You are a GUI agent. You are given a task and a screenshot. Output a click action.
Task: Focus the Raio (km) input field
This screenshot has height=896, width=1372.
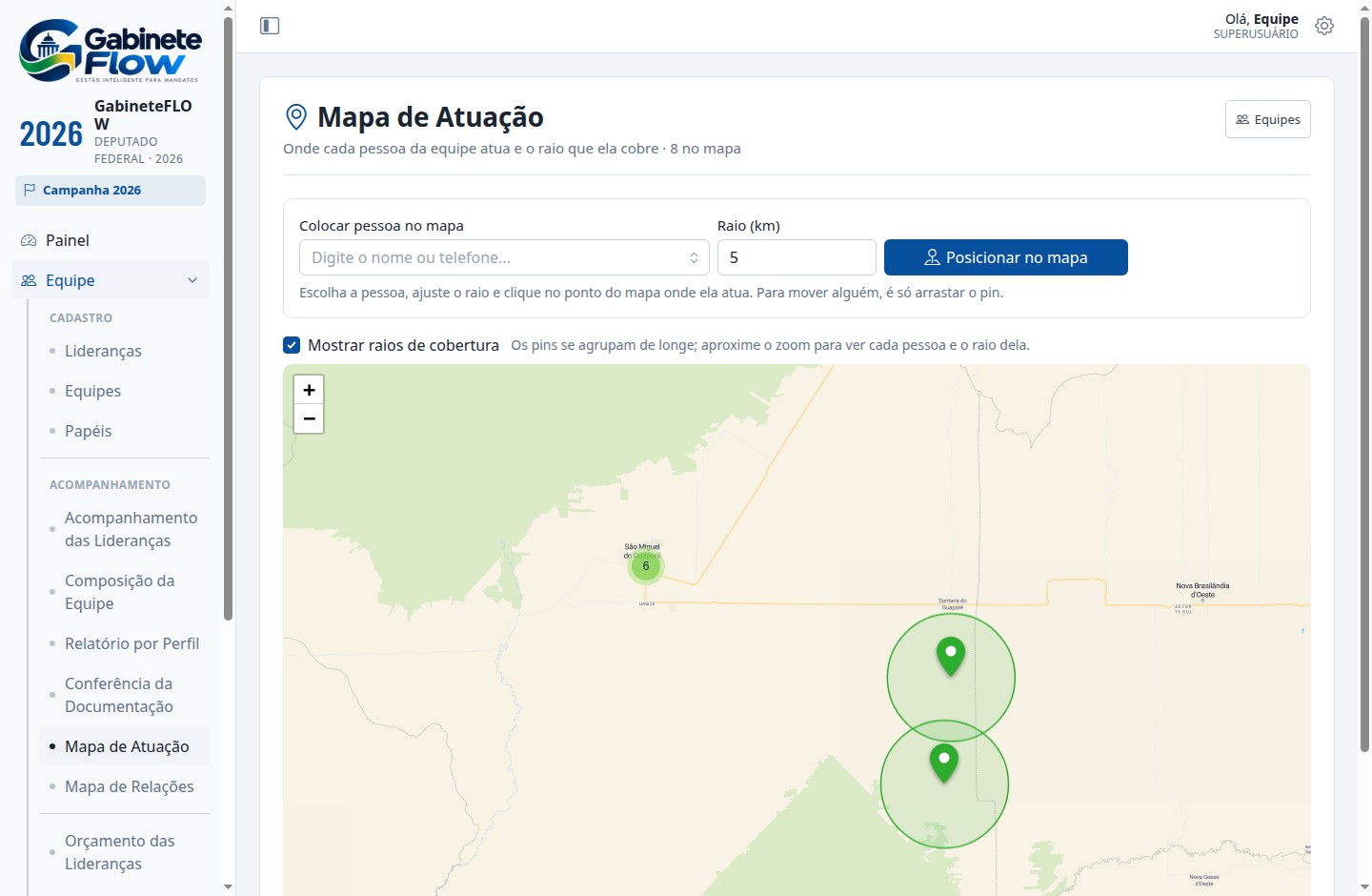(797, 257)
